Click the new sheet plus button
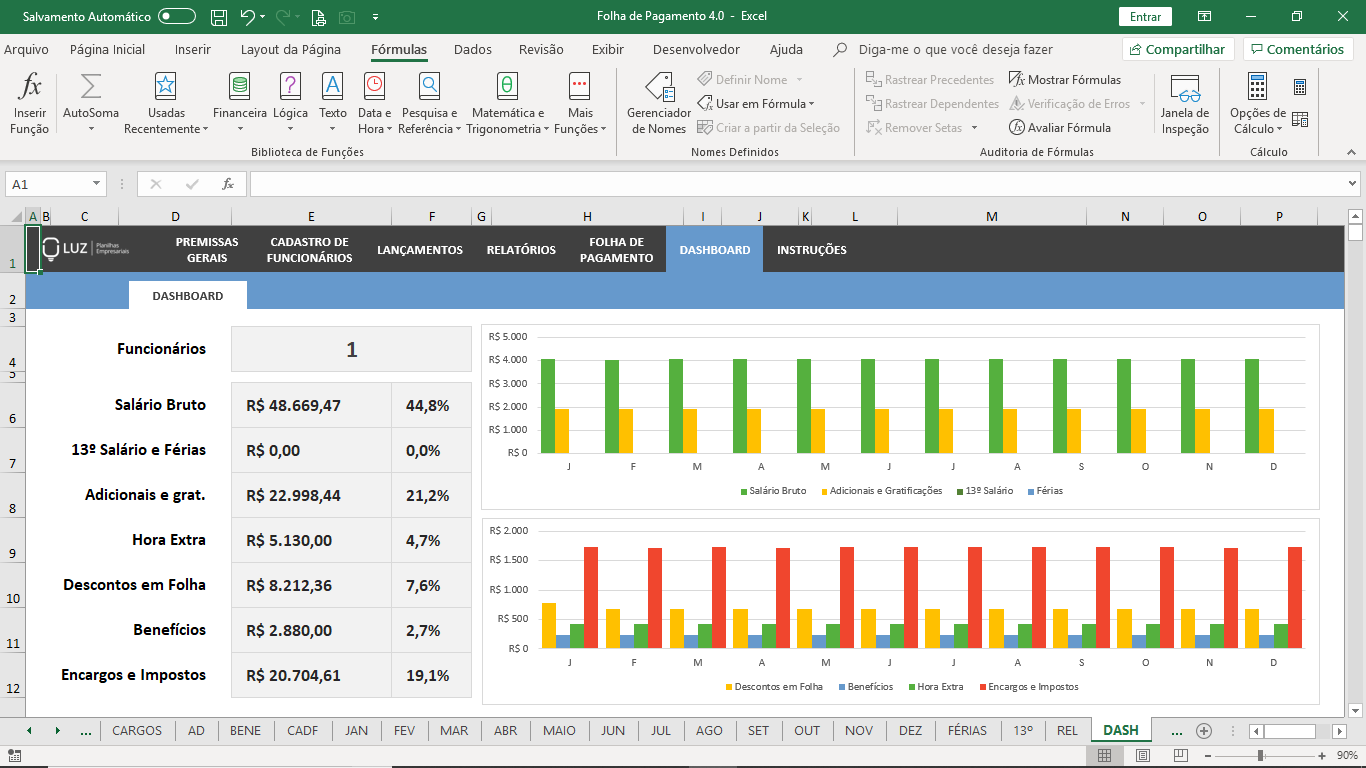 (x=1204, y=731)
